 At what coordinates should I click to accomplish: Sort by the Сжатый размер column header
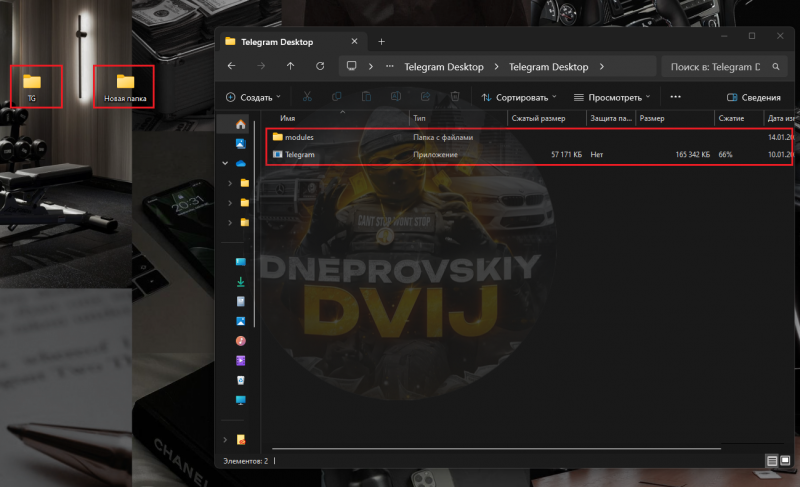pos(538,118)
